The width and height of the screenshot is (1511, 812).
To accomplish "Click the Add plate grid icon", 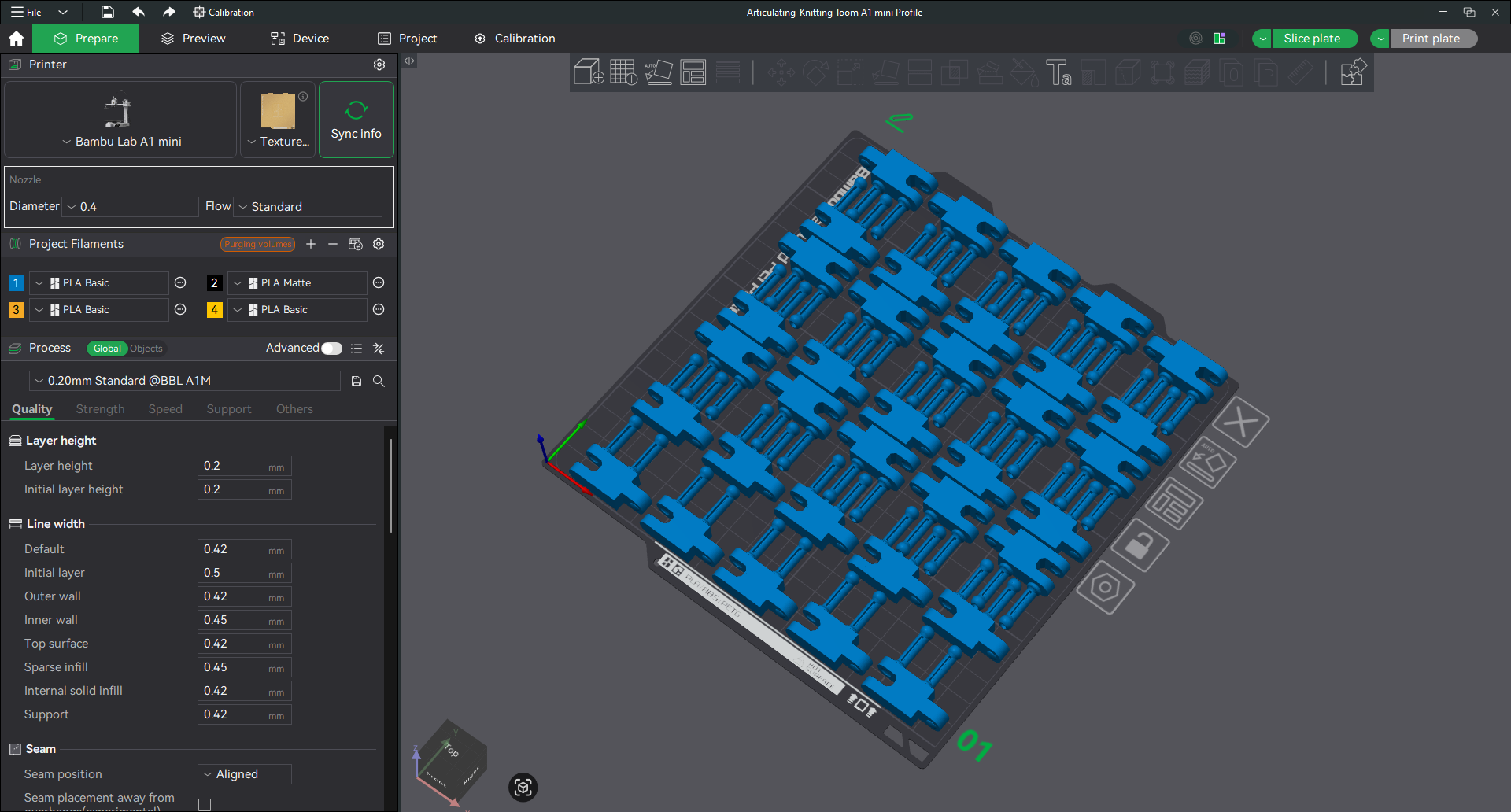I will click(x=623, y=72).
